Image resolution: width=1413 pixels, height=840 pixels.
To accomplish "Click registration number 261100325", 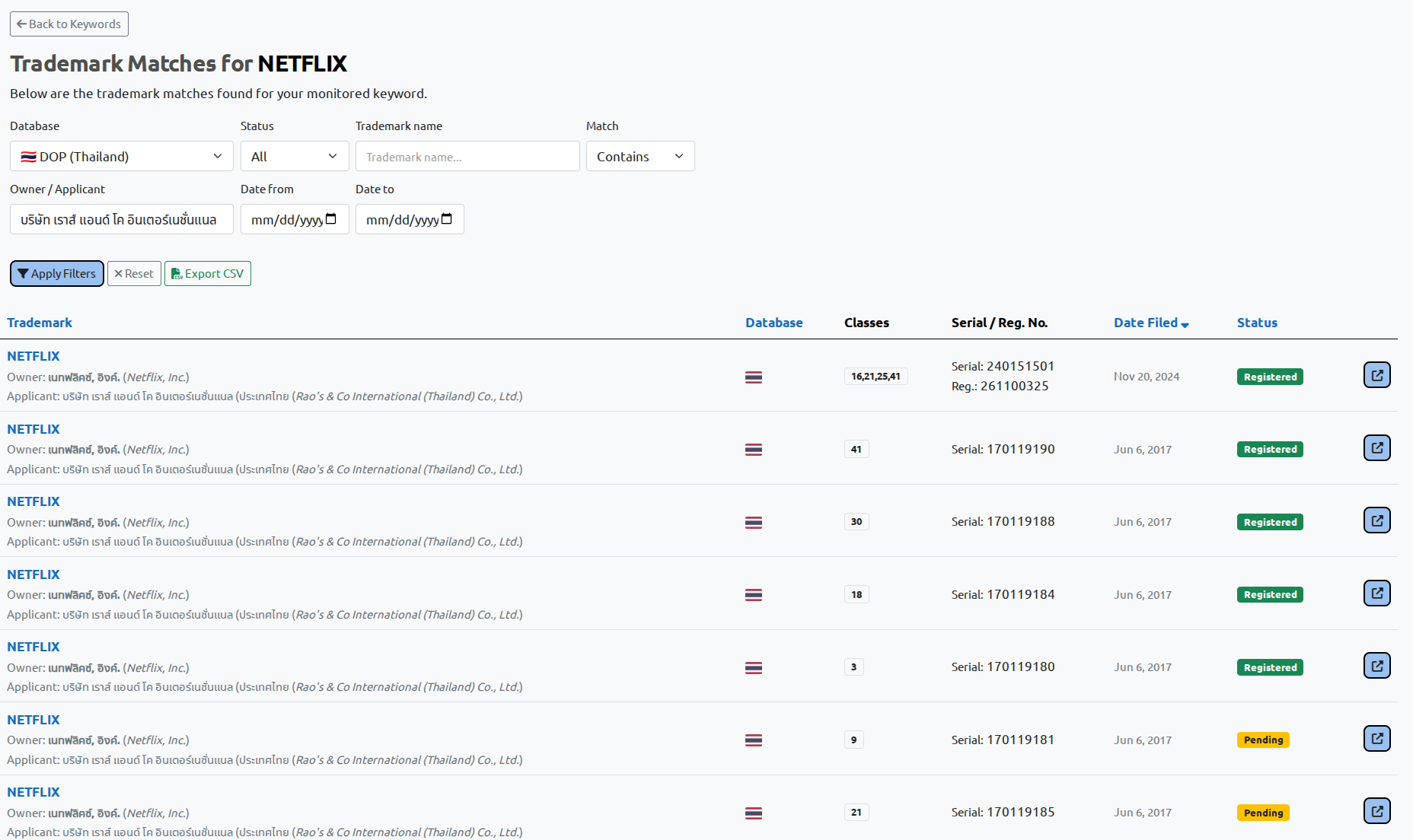I will tap(1014, 387).
